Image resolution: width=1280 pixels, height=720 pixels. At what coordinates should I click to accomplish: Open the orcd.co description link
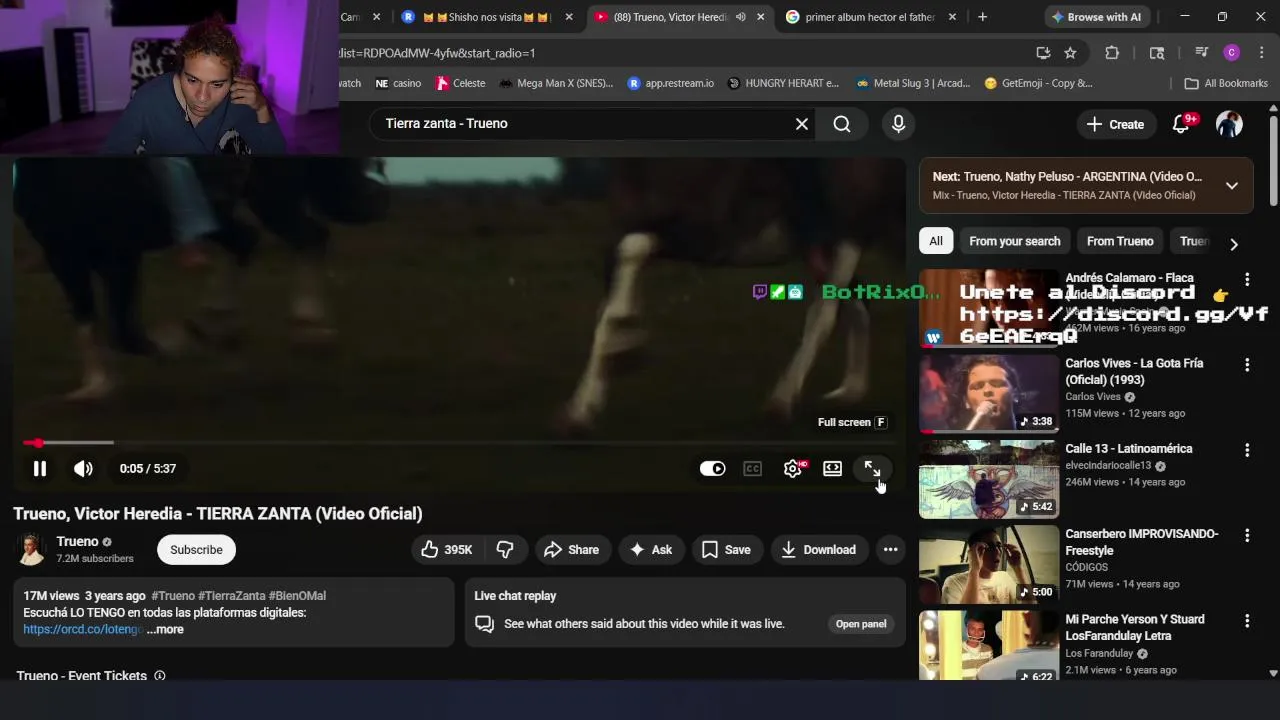coord(83,629)
